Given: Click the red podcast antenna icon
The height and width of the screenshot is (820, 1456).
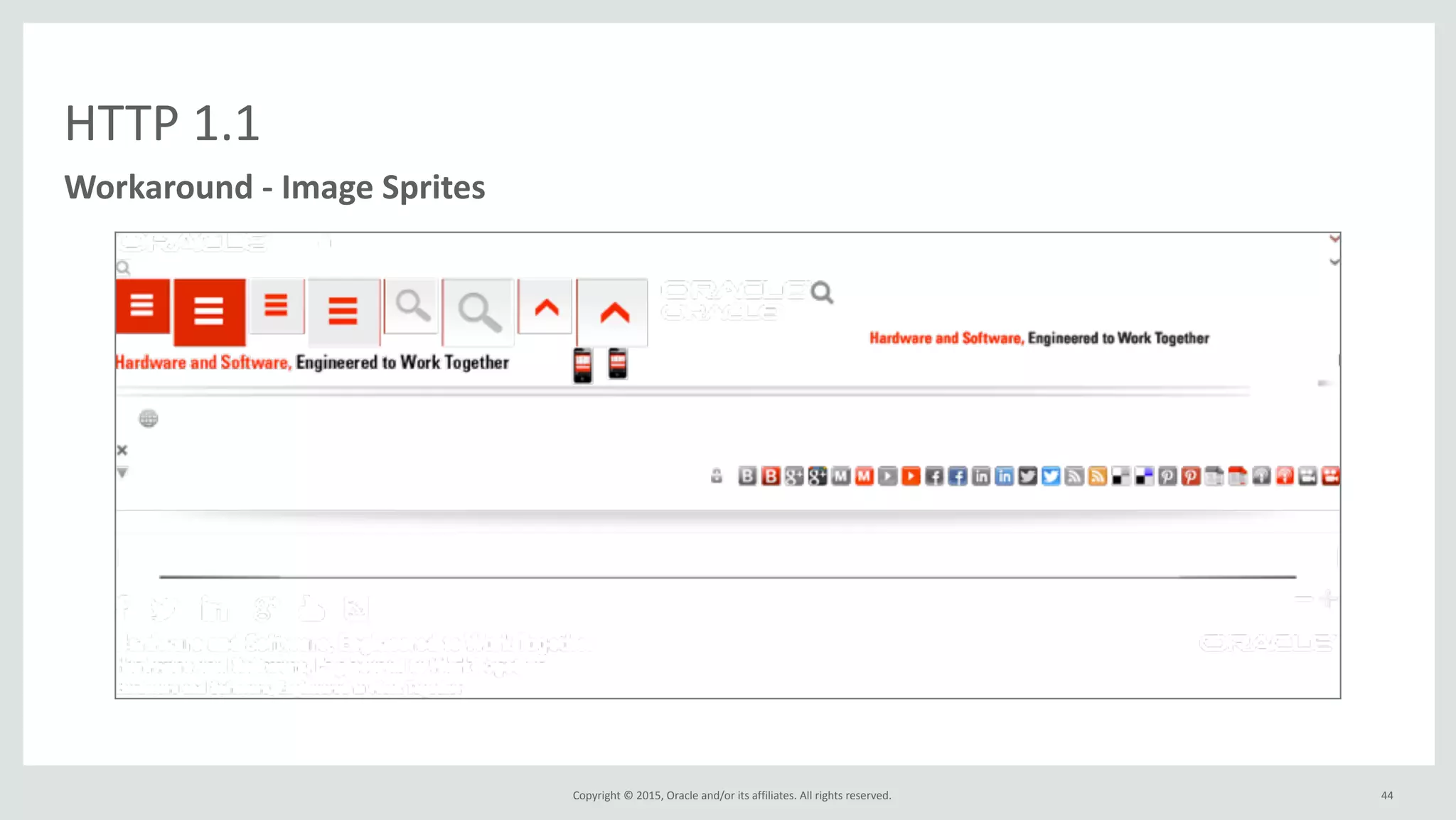Looking at the screenshot, I should tap(1285, 476).
